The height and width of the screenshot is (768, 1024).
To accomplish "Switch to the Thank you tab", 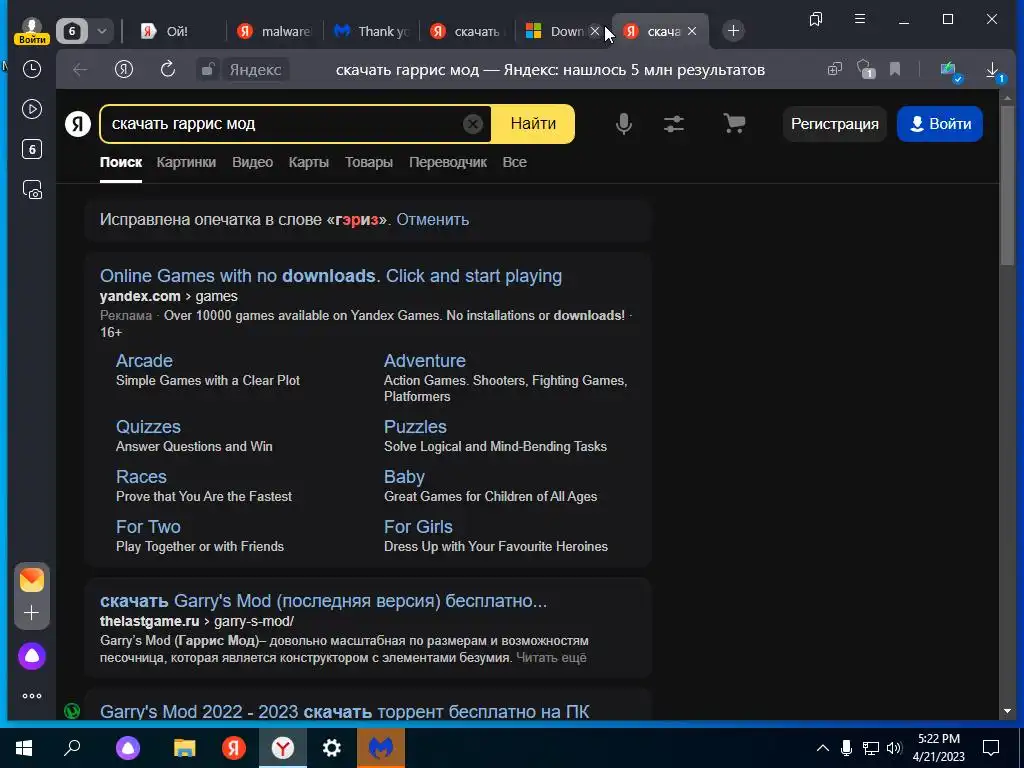I will (x=372, y=31).
